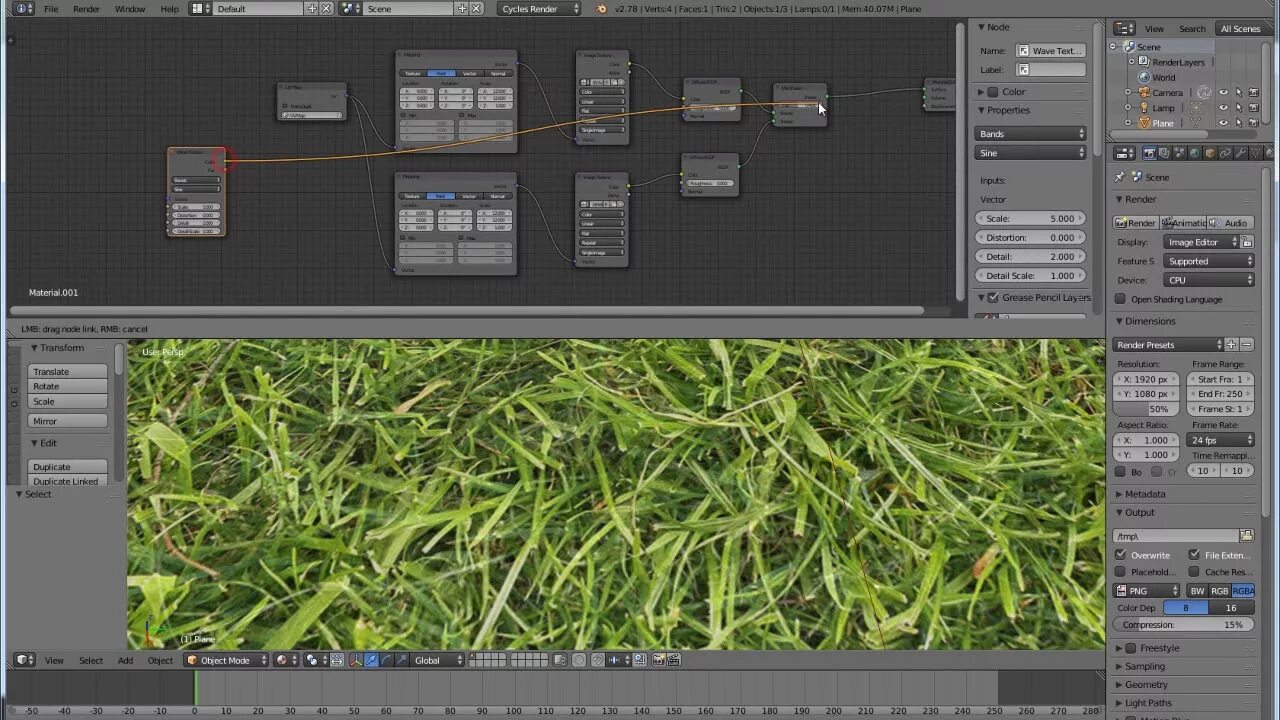
Task: Toggle Lamp renderability camera icon
Action: 1253,108
